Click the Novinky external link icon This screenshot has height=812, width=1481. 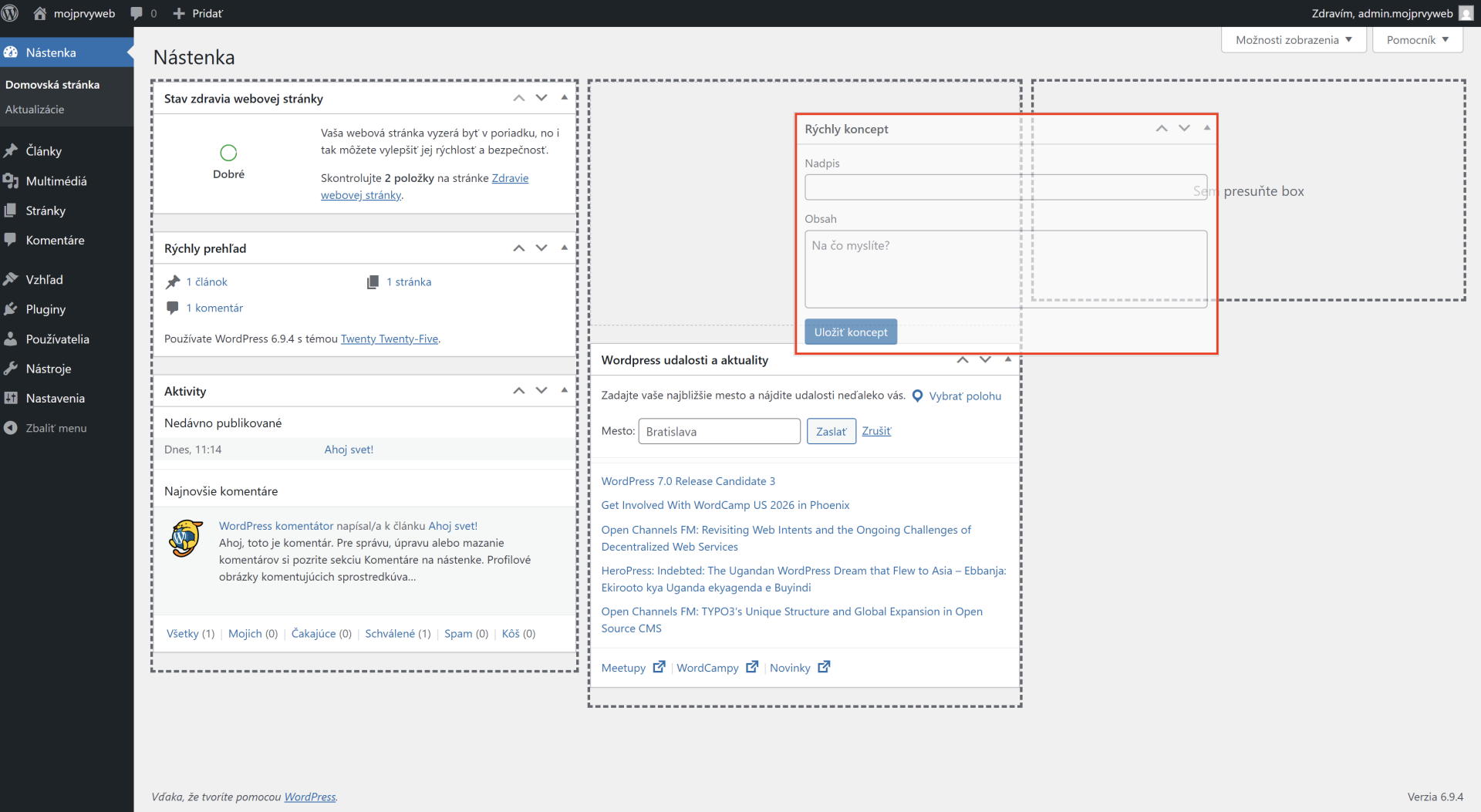point(825,667)
